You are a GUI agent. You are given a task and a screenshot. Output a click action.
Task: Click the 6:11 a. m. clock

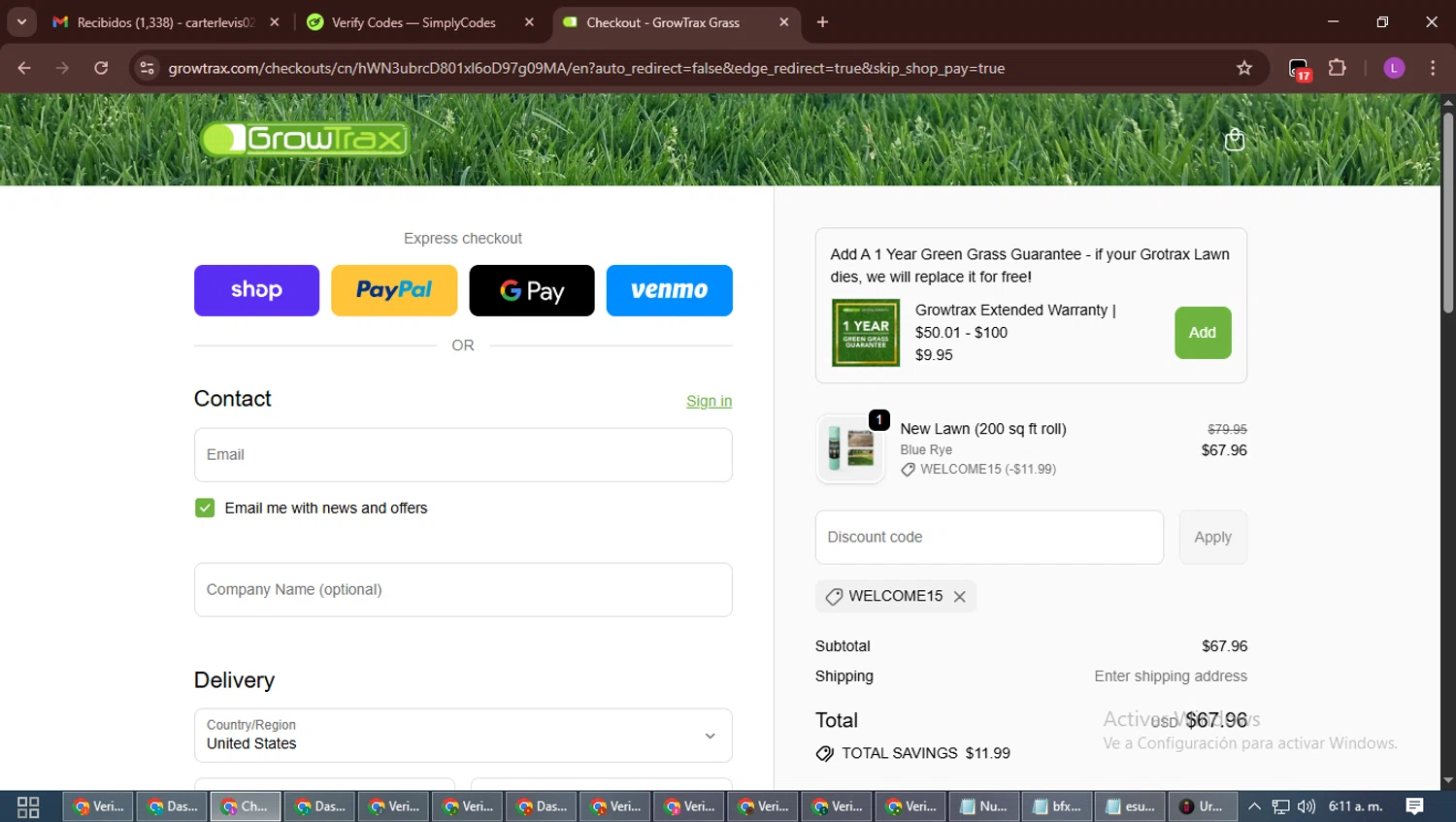(1356, 806)
